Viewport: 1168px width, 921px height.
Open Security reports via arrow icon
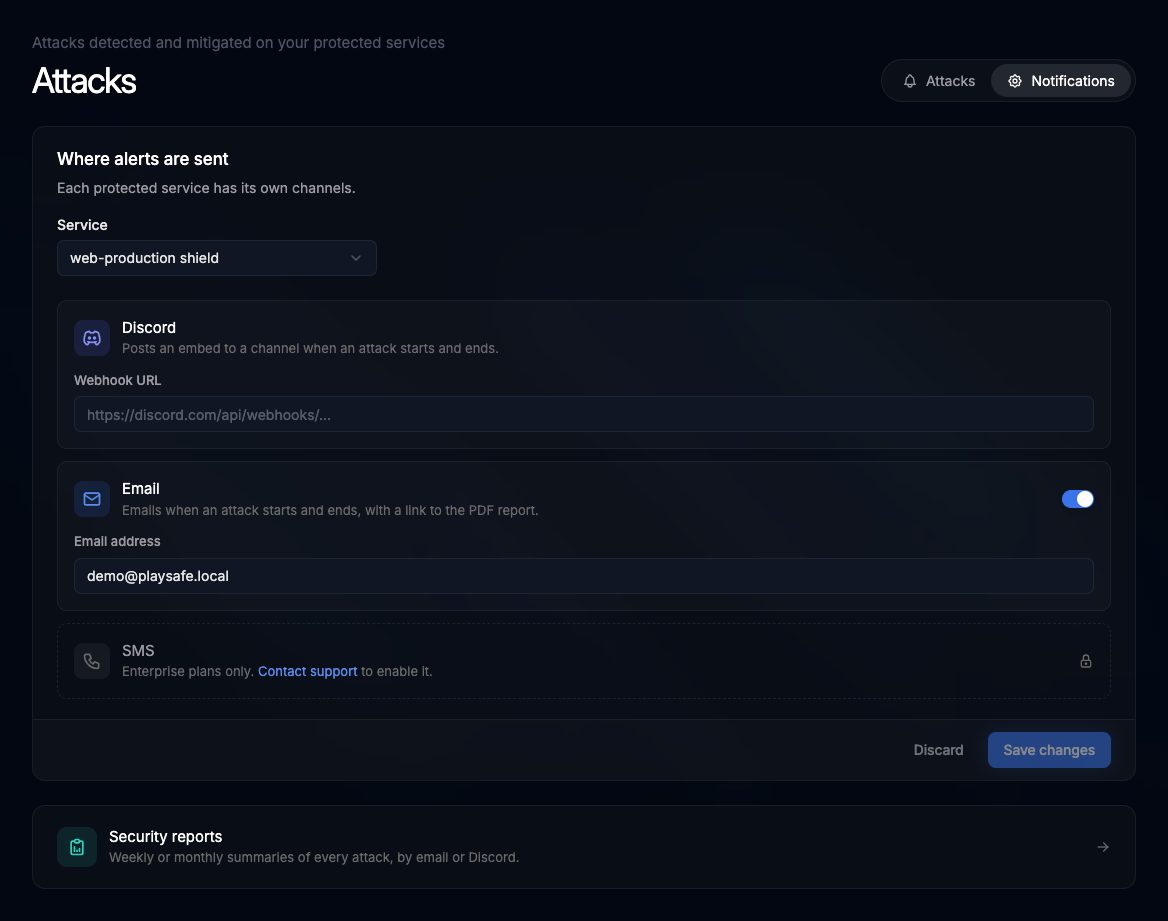pos(1102,847)
